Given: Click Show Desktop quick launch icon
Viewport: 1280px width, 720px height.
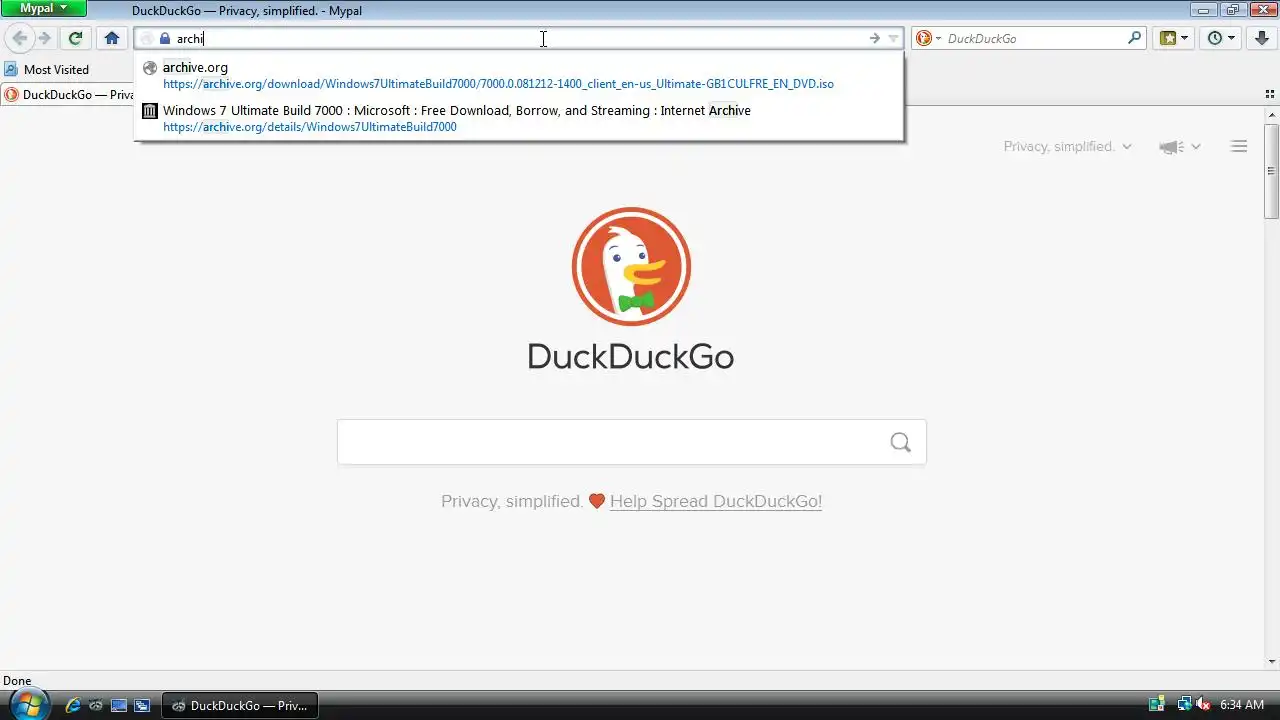Looking at the screenshot, I should [119, 705].
